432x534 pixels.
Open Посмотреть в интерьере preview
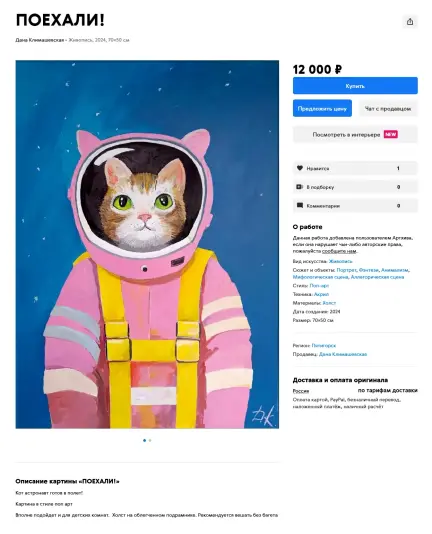(x=355, y=135)
